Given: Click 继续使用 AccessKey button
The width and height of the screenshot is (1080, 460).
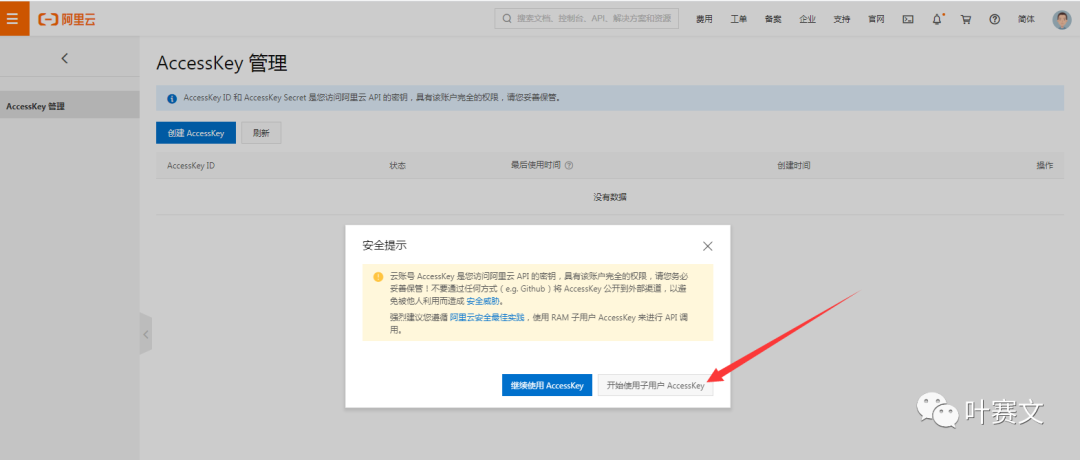Looking at the screenshot, I should click(547, 386).
